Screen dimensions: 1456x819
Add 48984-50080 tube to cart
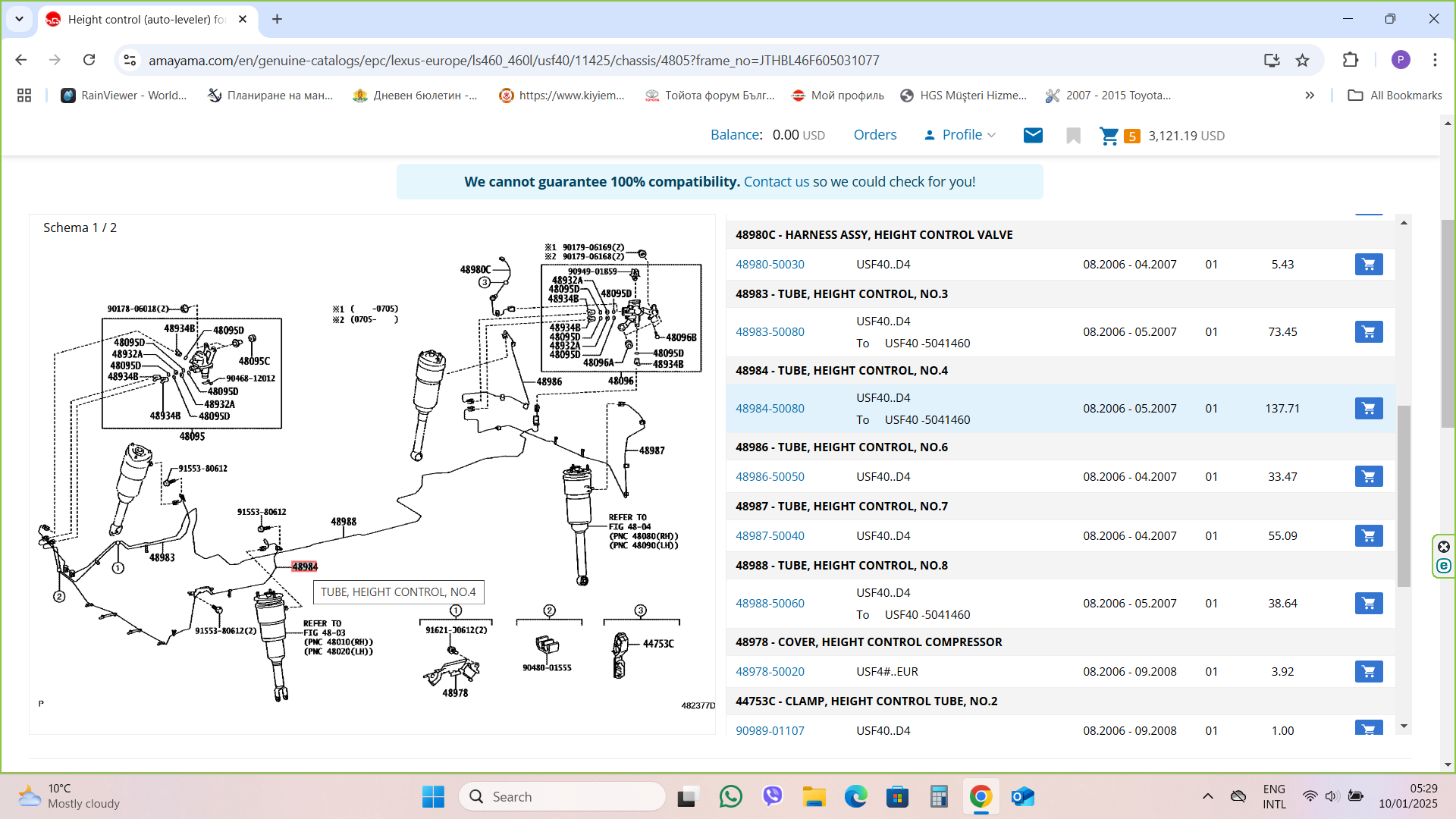[x=1368, y=408]
